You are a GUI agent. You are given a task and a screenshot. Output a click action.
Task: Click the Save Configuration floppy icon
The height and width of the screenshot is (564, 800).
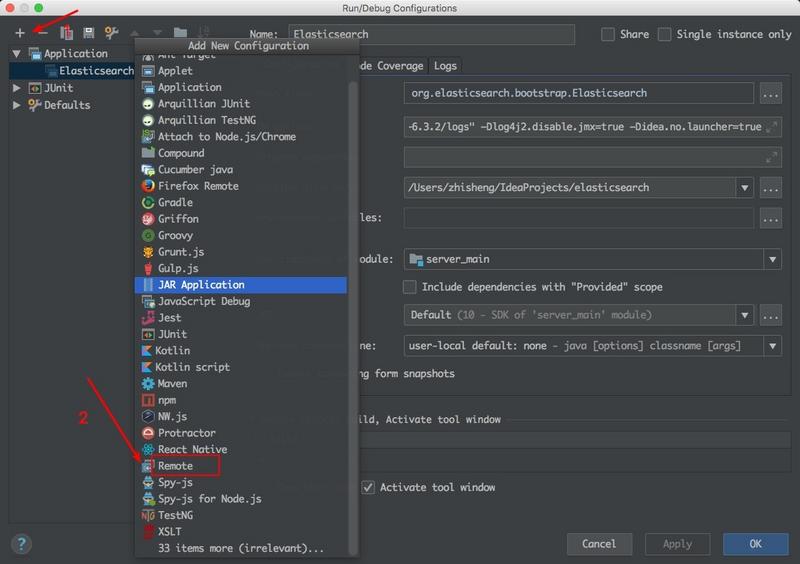pyautogui.click(x=89, y=33)
